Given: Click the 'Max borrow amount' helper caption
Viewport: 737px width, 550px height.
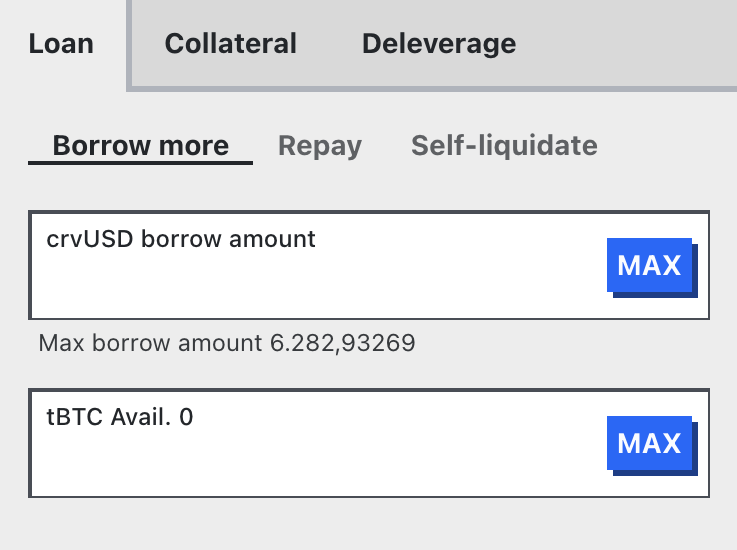Looking at the screenshot, I should click(x=150, y=344).
